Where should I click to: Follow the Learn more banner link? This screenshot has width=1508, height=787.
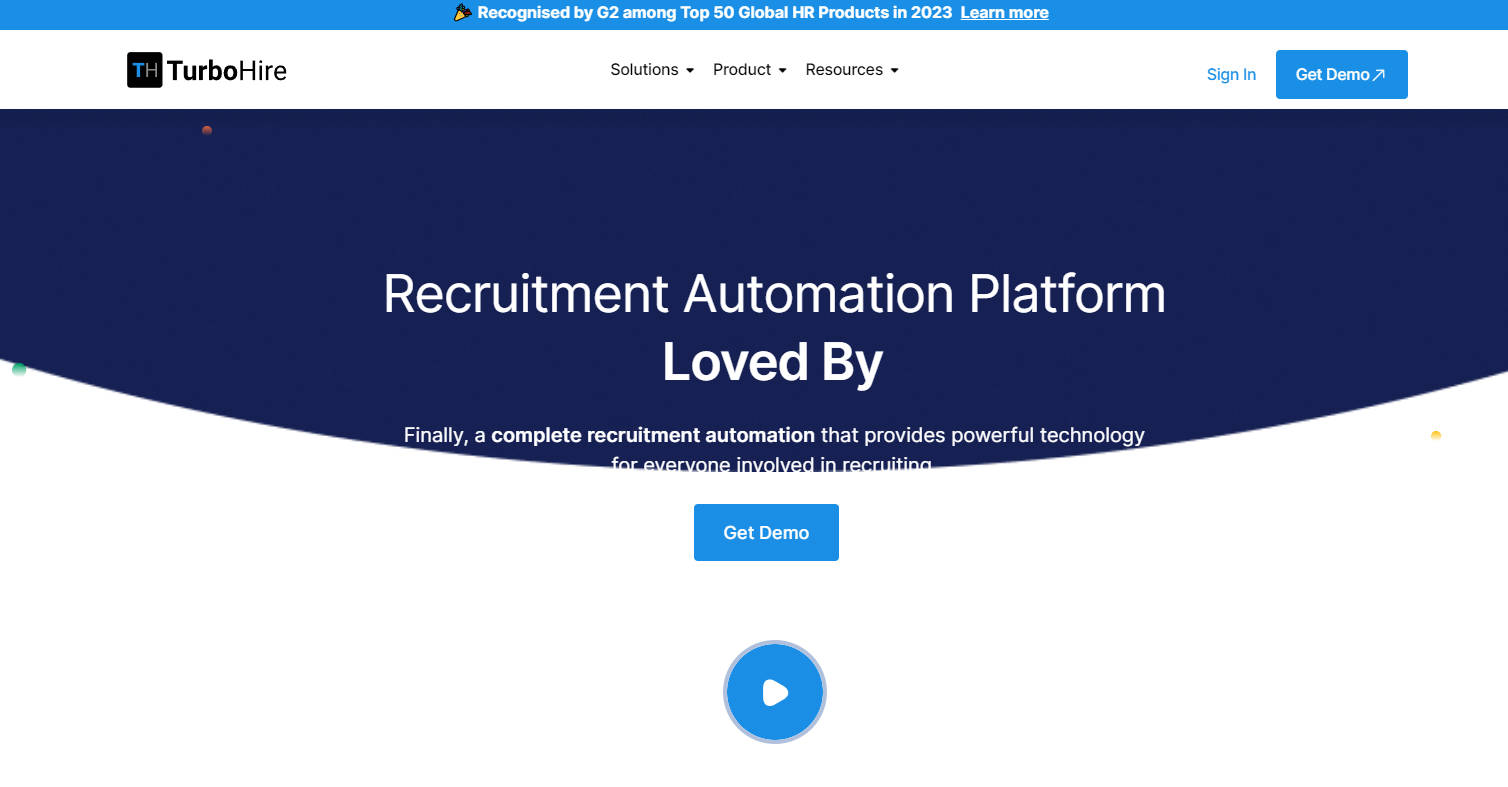(1004, 13)
